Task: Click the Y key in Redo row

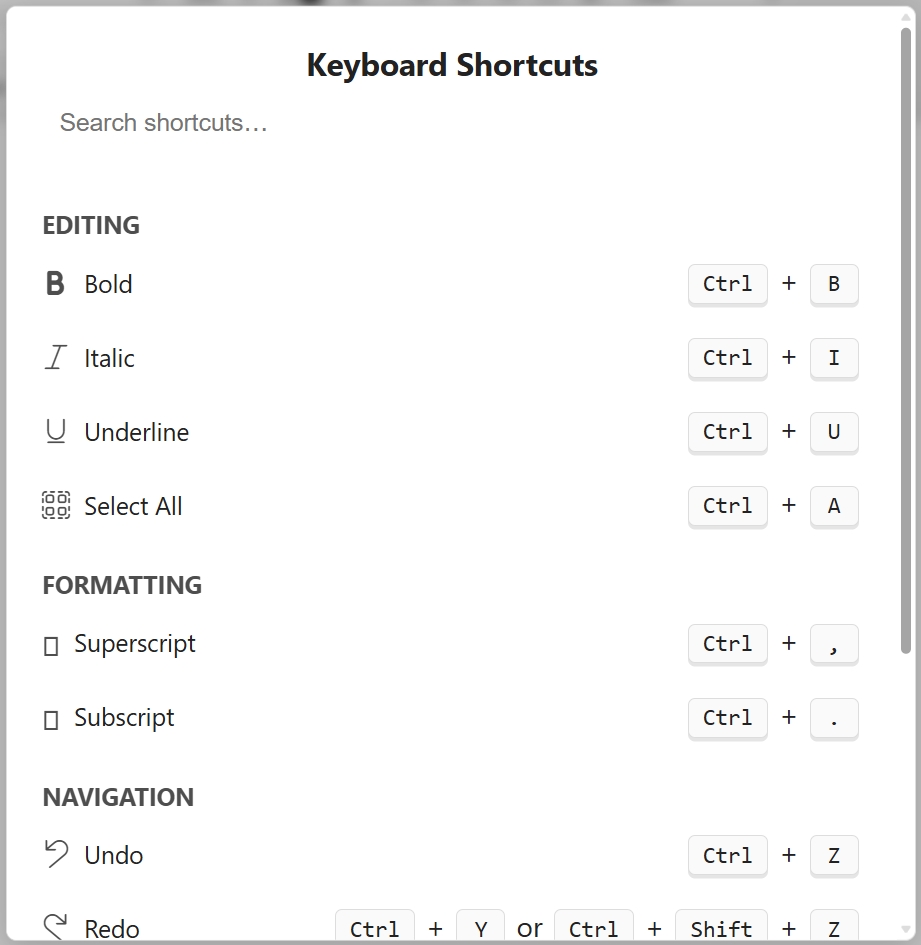Action: point(480,928)
